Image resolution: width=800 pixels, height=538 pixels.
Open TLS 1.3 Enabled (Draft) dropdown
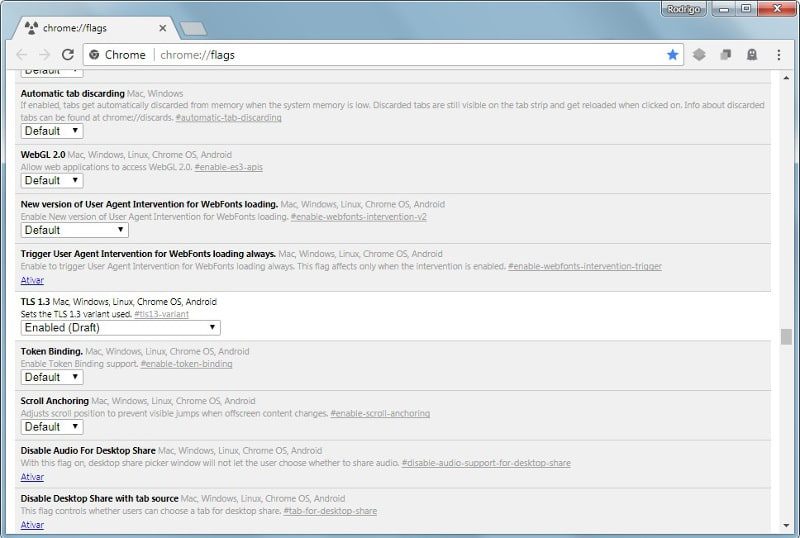120,328
